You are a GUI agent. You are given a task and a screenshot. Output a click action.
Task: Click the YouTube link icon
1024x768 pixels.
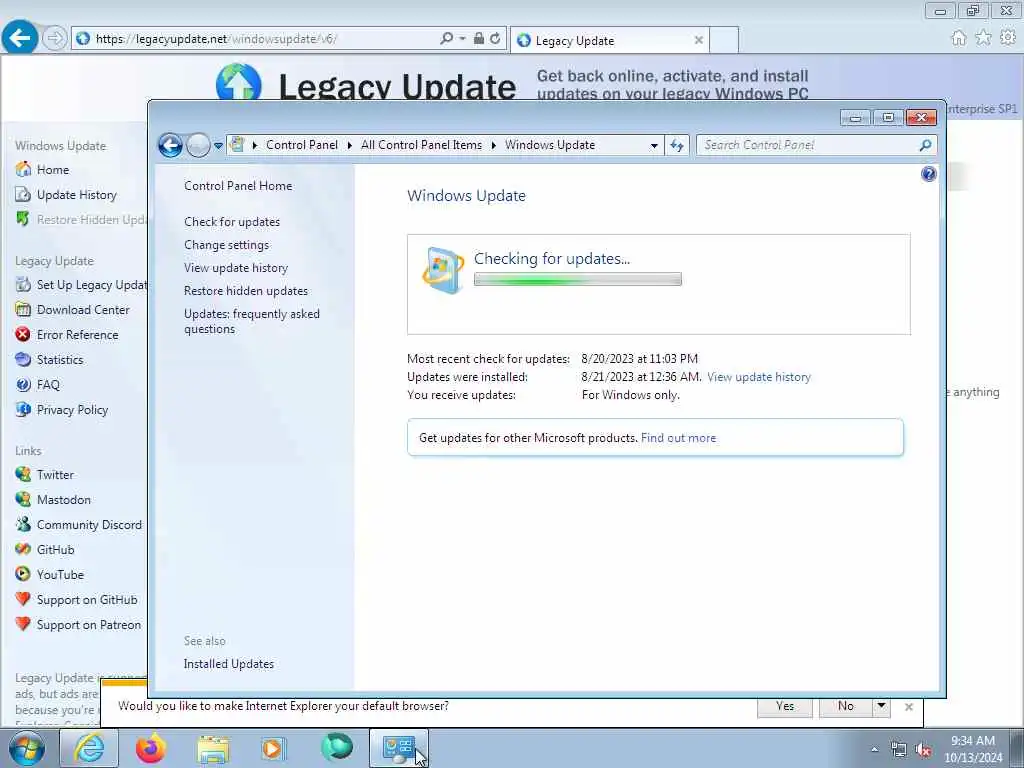[23, 574]
